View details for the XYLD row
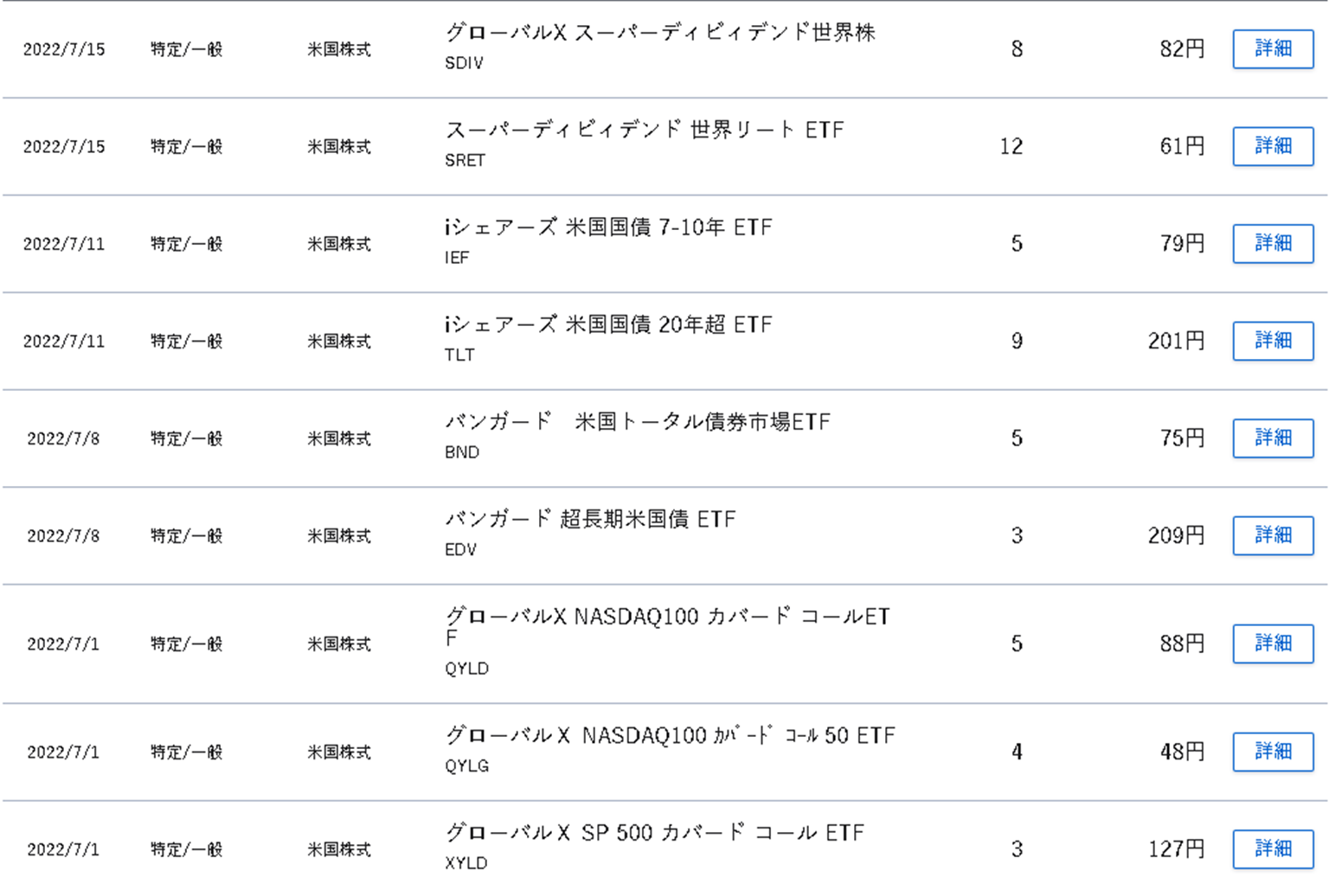 [x=1272, y=849]
